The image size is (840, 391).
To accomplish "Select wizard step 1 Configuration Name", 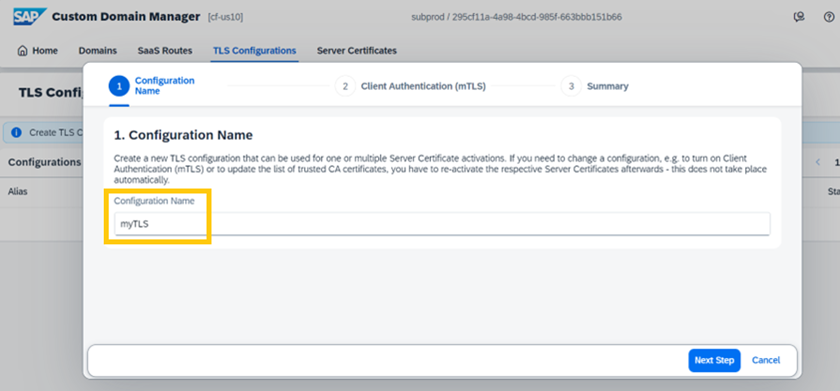I will tap(152, 86).
